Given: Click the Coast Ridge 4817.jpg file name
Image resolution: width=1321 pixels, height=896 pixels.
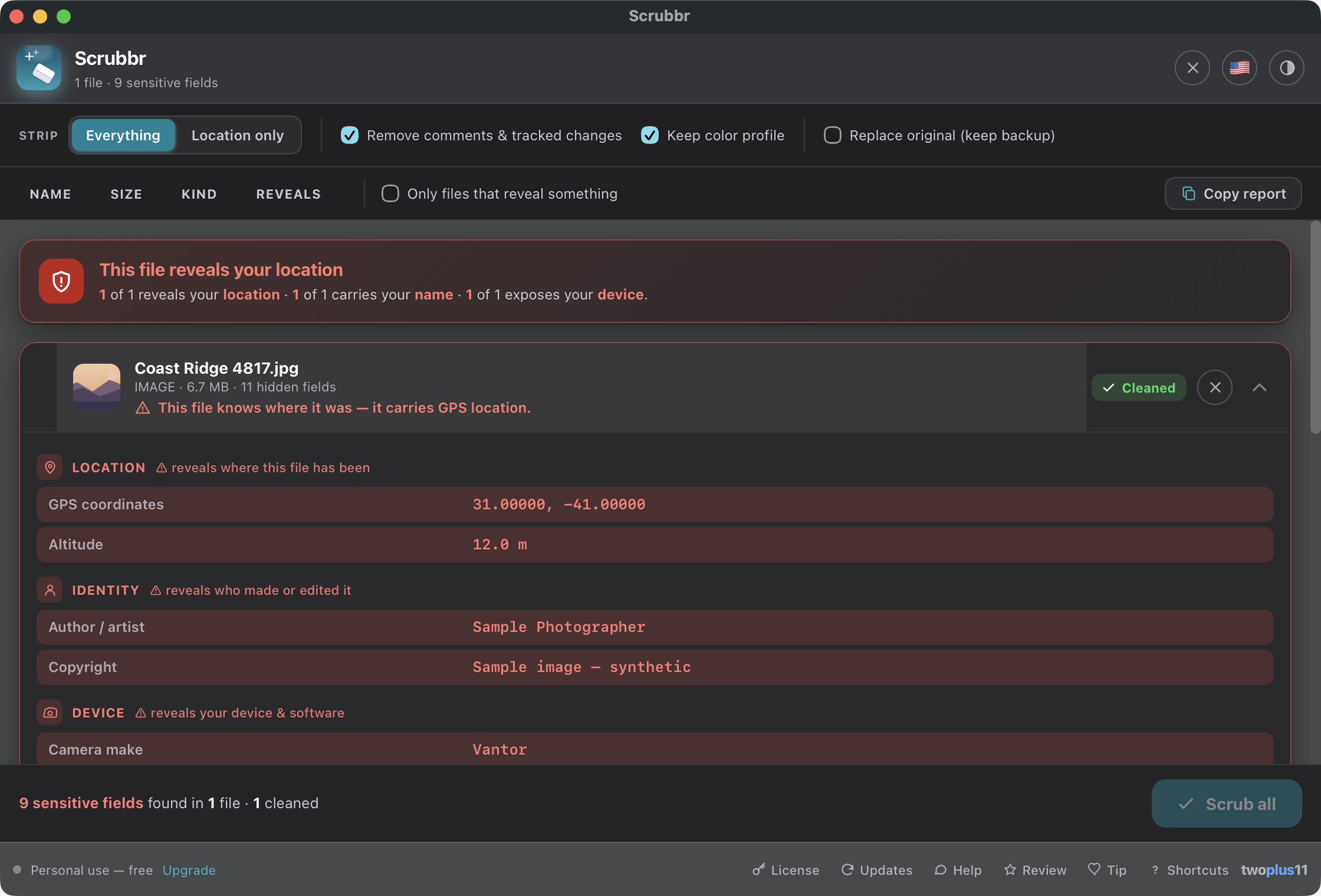Looking at the screenshot, I should [216, 368].
